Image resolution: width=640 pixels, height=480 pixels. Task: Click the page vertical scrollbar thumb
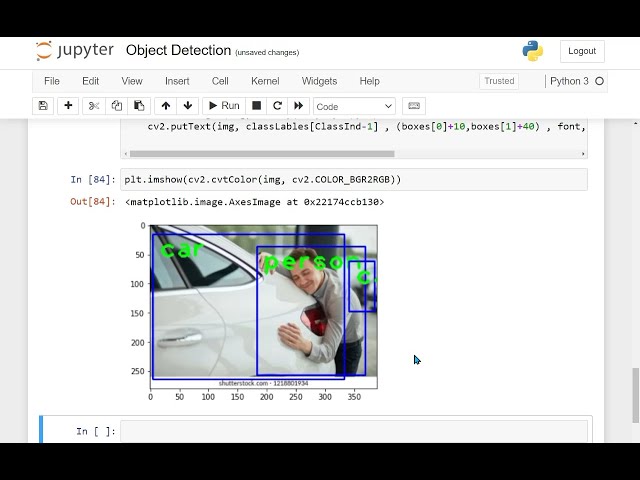click(x=636, y=395)
